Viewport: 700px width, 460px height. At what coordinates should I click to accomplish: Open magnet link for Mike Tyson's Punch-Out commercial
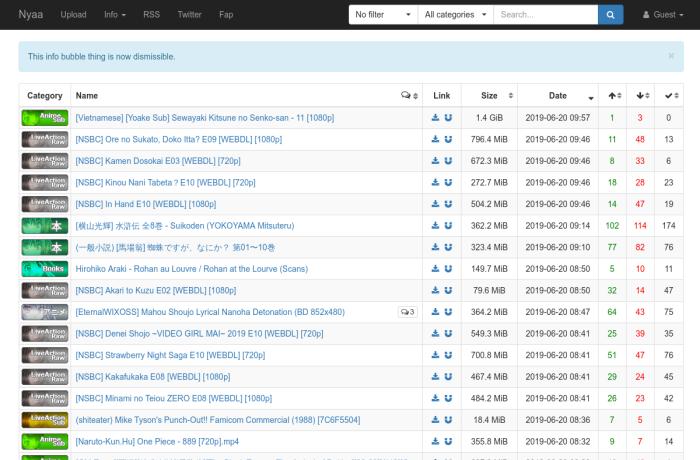pos(448,420)
